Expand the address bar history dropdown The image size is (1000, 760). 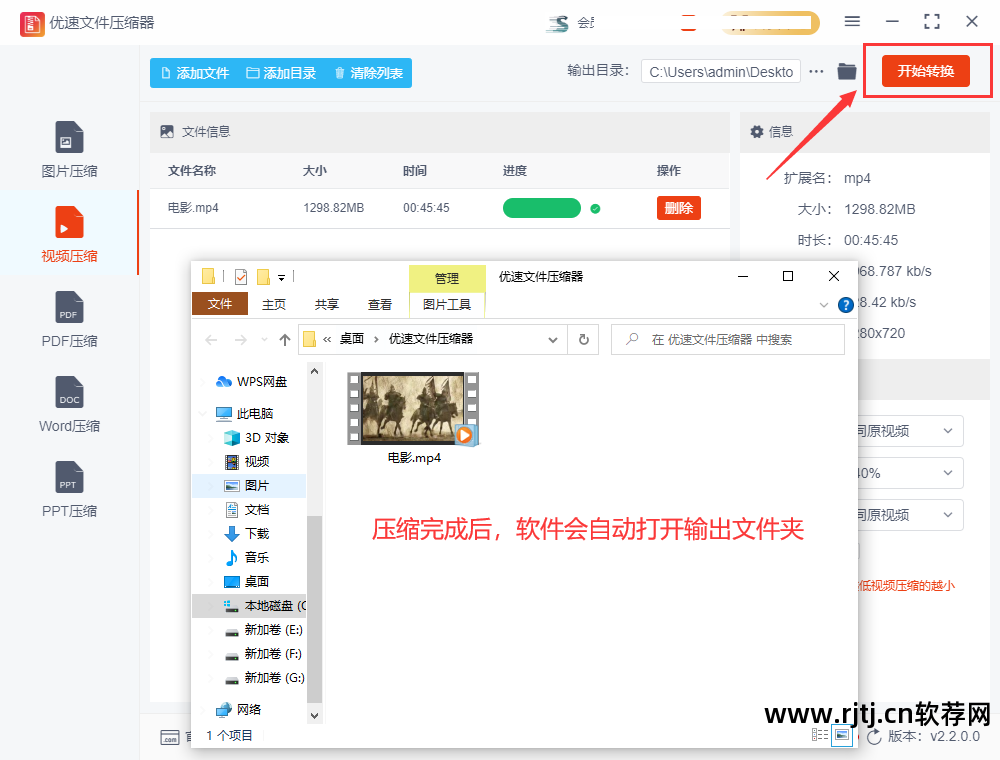[x=553, y=340]
